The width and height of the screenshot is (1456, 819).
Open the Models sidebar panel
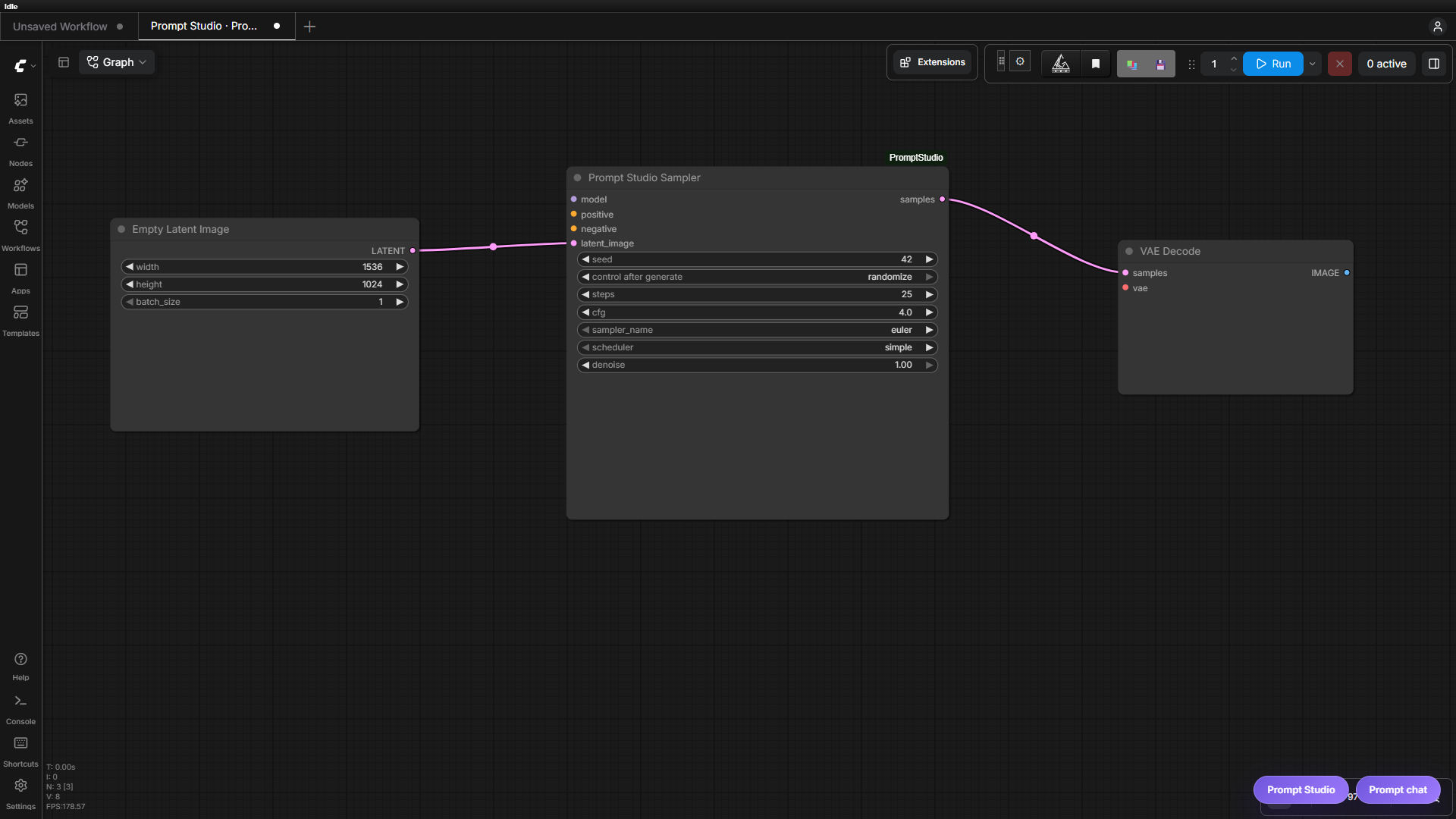tap(20, 193)
